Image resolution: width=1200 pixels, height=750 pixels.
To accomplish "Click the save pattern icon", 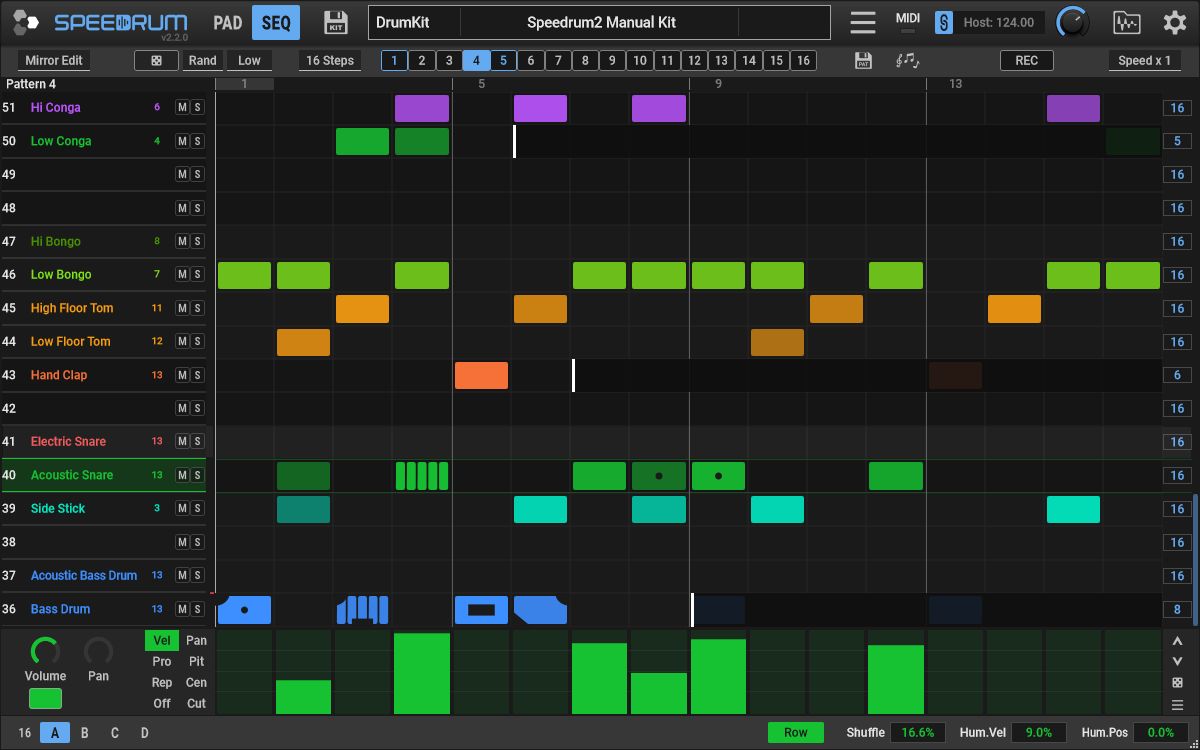I will pyautogui.click(x=864, y=61).
